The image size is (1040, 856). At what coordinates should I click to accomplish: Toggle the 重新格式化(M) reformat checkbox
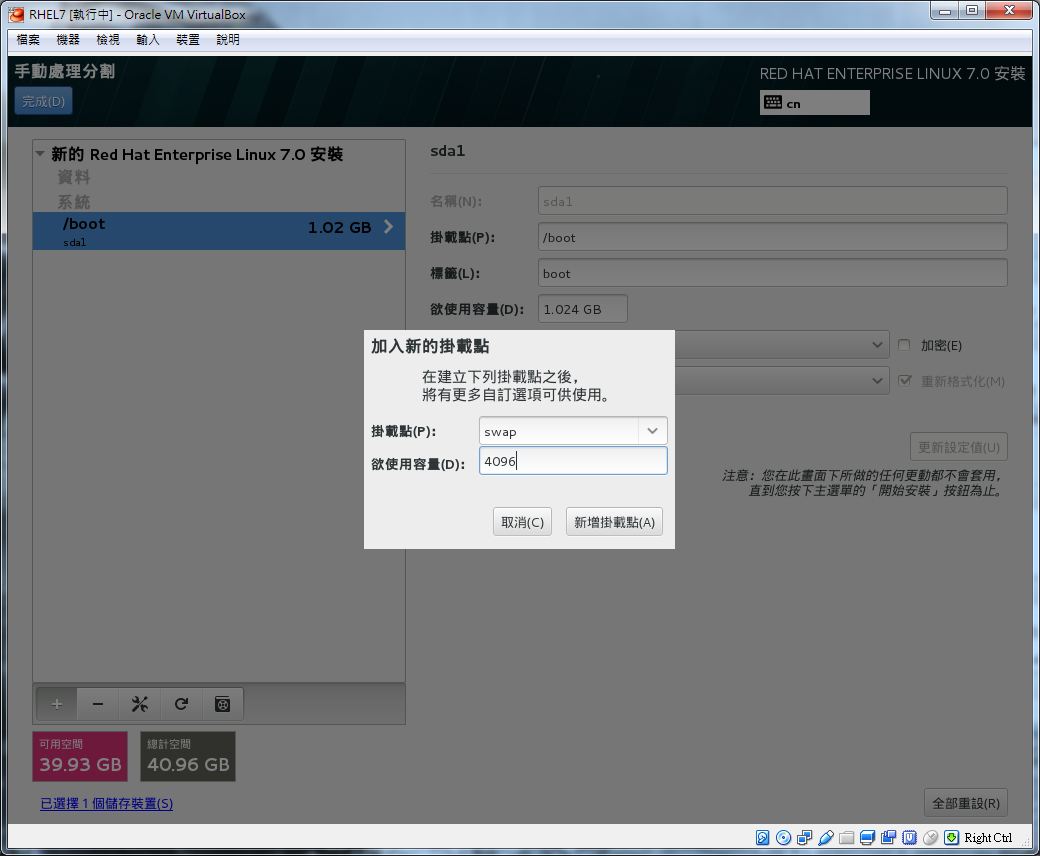click(905, 381)
